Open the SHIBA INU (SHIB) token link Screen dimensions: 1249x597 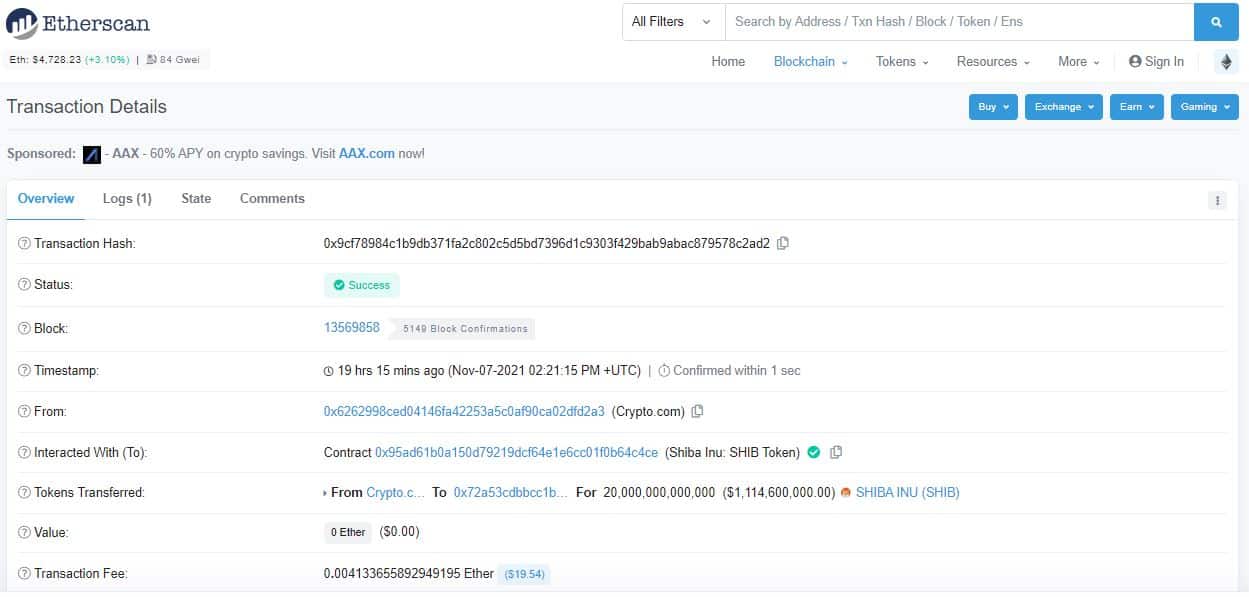(908, 492)
